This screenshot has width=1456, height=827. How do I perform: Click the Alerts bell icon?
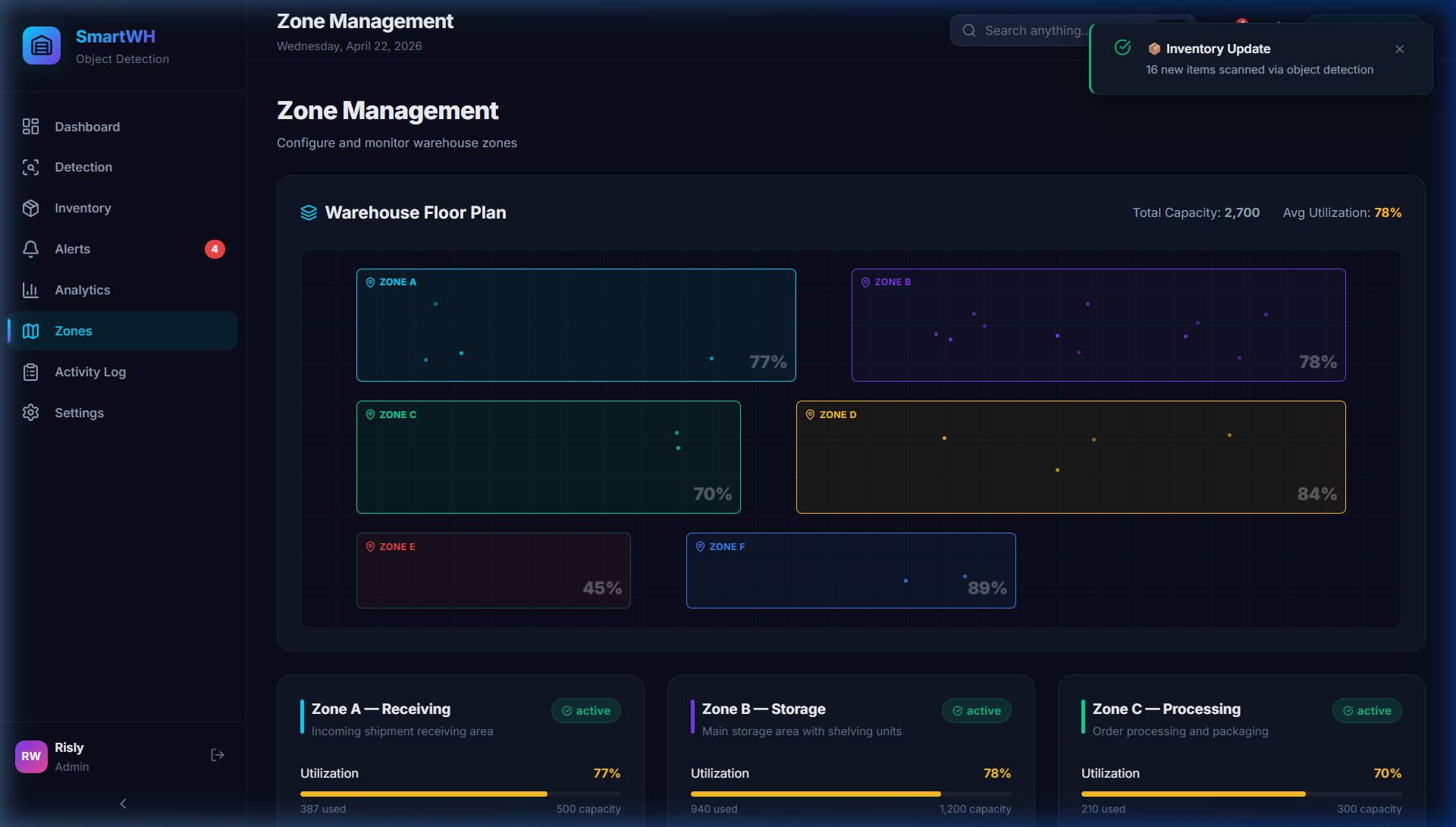coord(30,250)
